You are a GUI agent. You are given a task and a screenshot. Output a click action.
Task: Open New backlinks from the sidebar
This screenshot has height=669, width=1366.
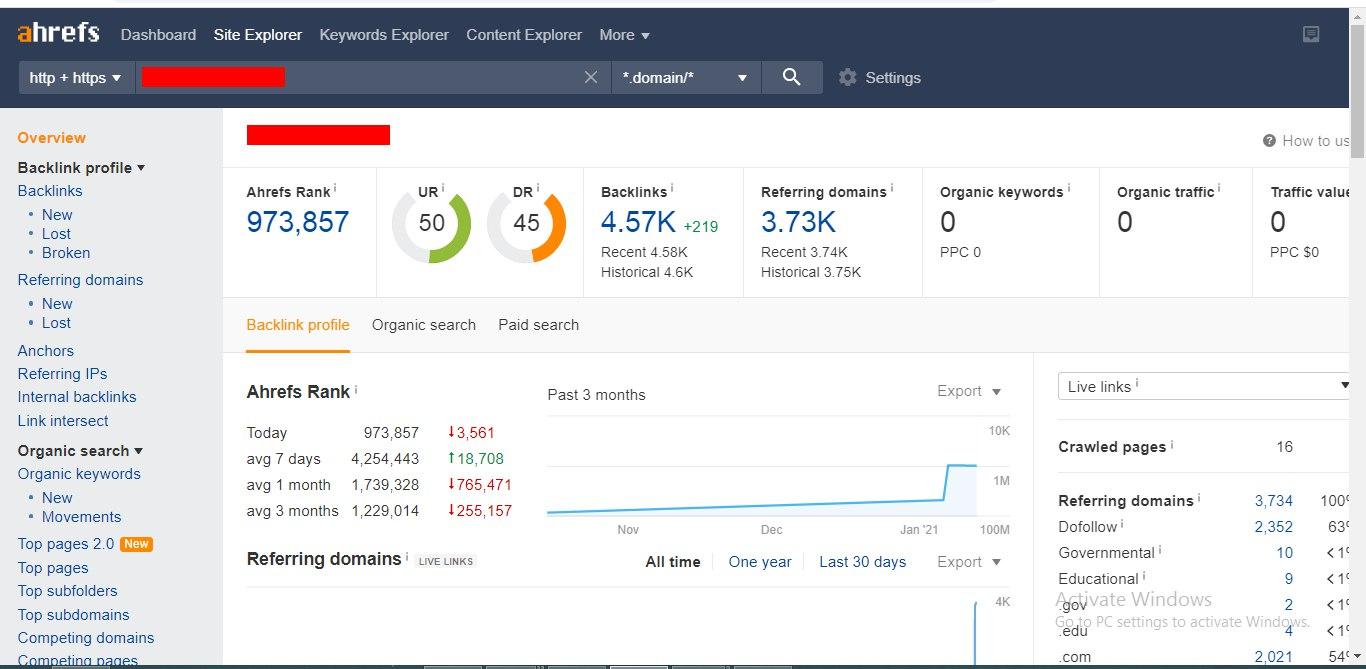point(57,214)
